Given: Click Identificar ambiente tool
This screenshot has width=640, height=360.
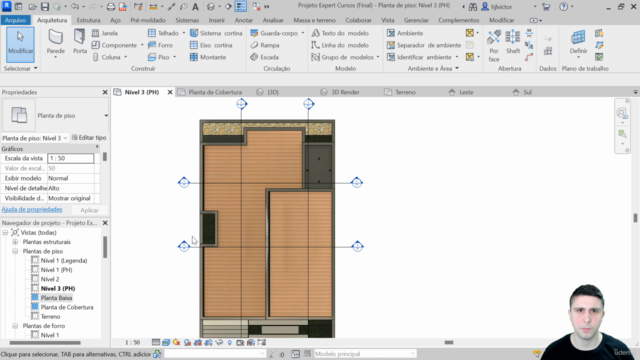Looking at the screenshot, I should 419,57.
